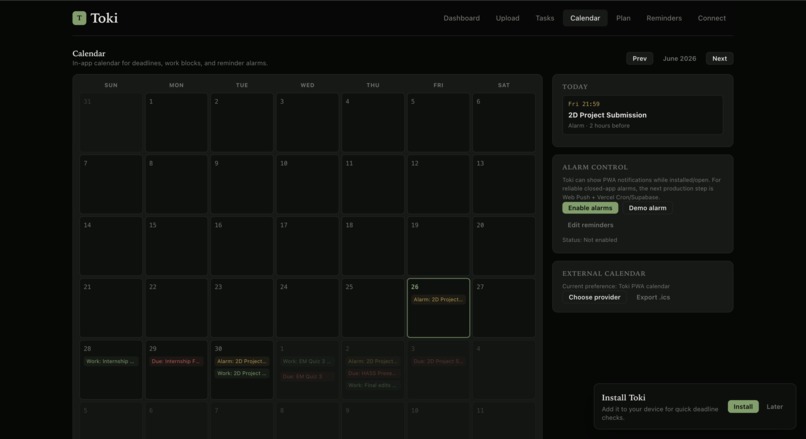Open the Plan tab
The image size is (806, 439).
click(x=623, y=18)
